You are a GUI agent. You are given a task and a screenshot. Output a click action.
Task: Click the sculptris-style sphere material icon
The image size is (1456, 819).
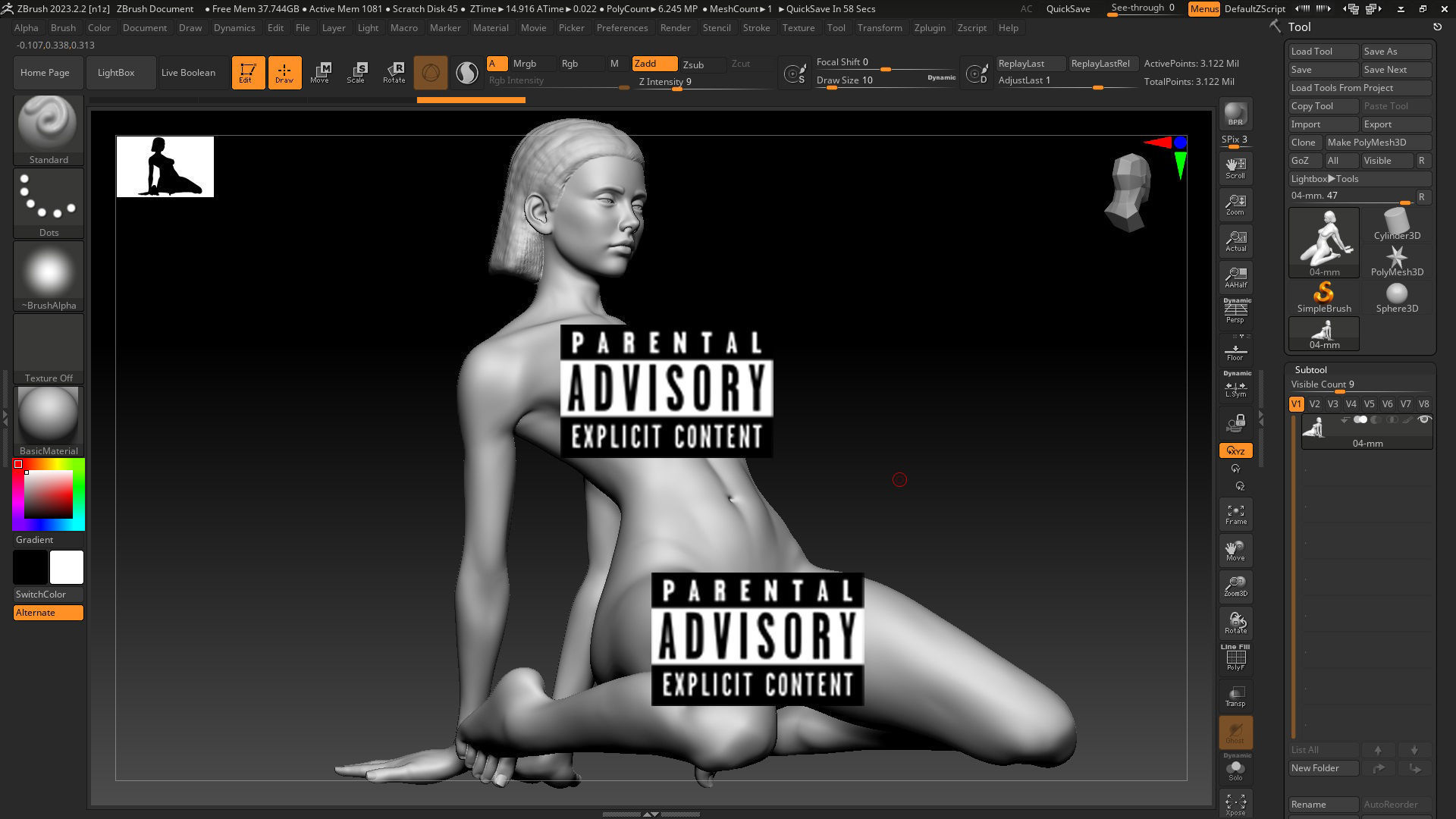click(466, 73)
